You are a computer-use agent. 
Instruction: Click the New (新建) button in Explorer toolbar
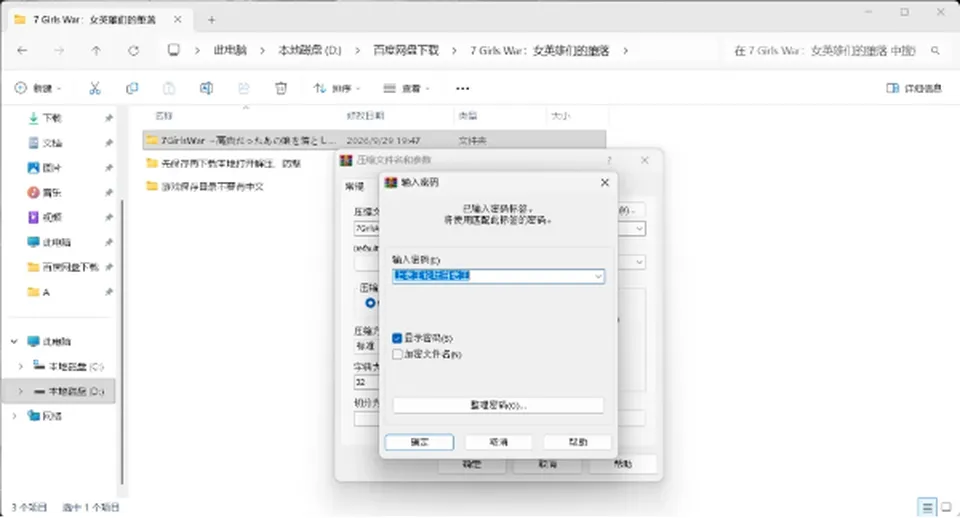[38, 88]
